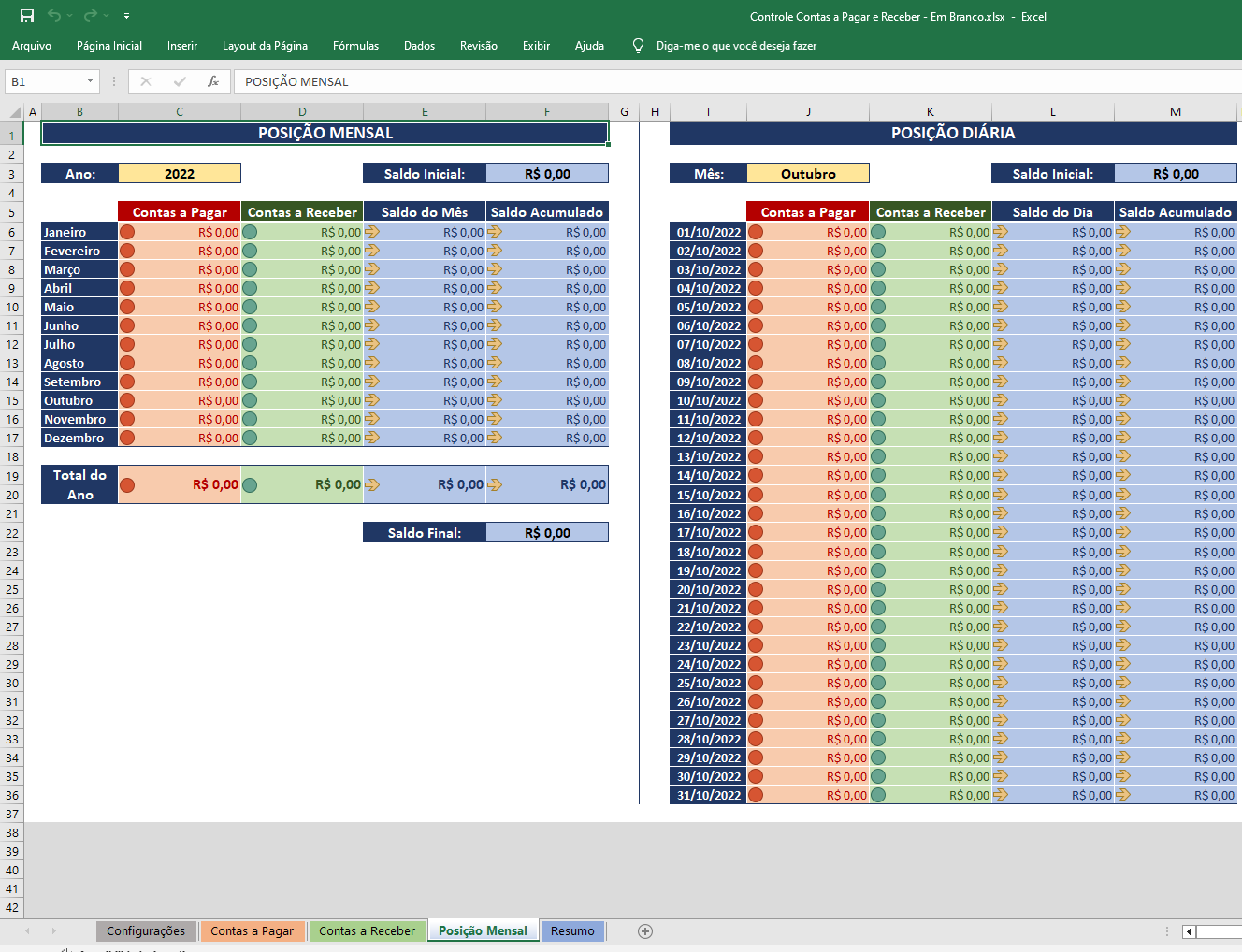Click the Cancel X icon in the formula bar
The width and height of the screenshot is (1242, 952).
pos(146,81)
